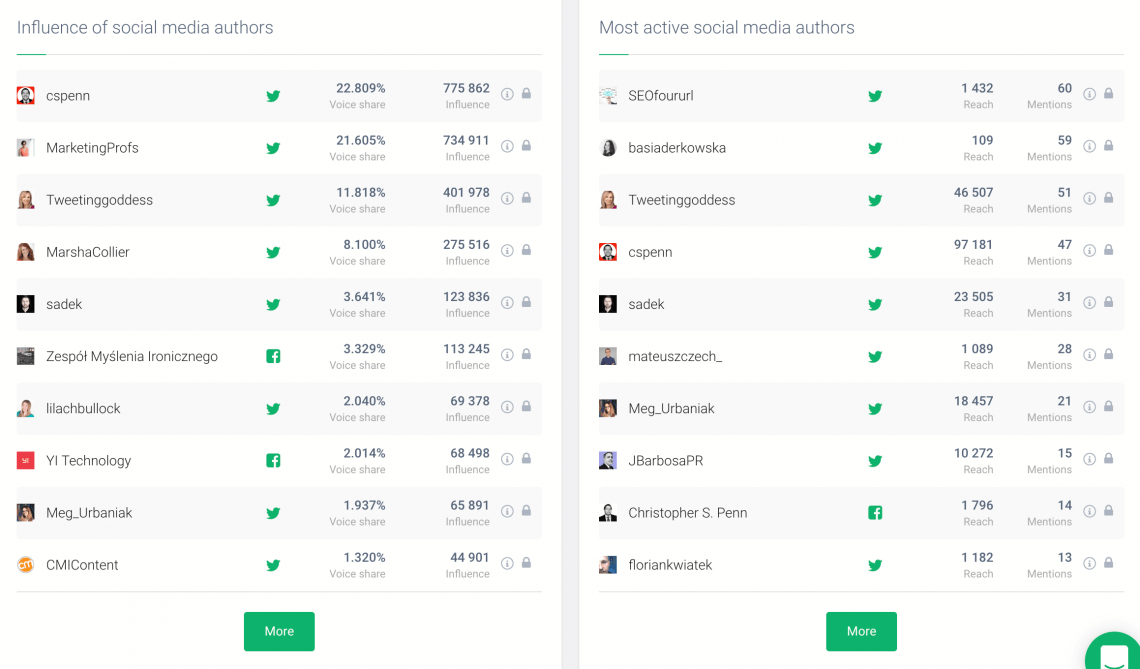1140x669 pixels.
Task: Click the lock icon in basiaderkowska row
Action: pyautogui.click(x=1109, y=145)
